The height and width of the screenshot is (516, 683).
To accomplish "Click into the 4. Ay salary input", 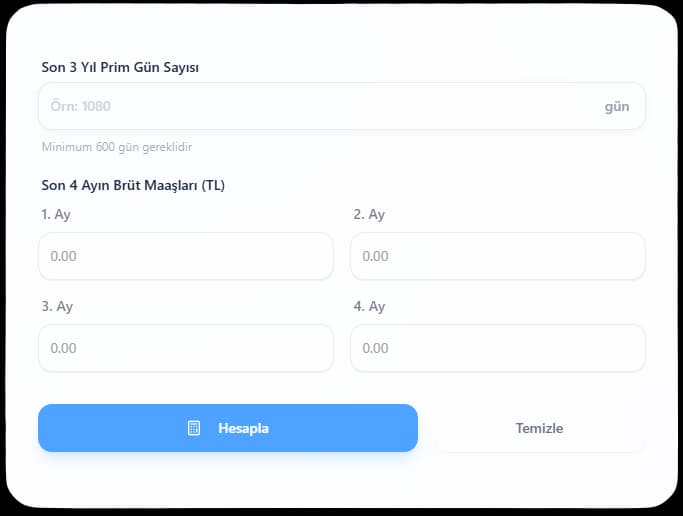I will click(497, 348).
